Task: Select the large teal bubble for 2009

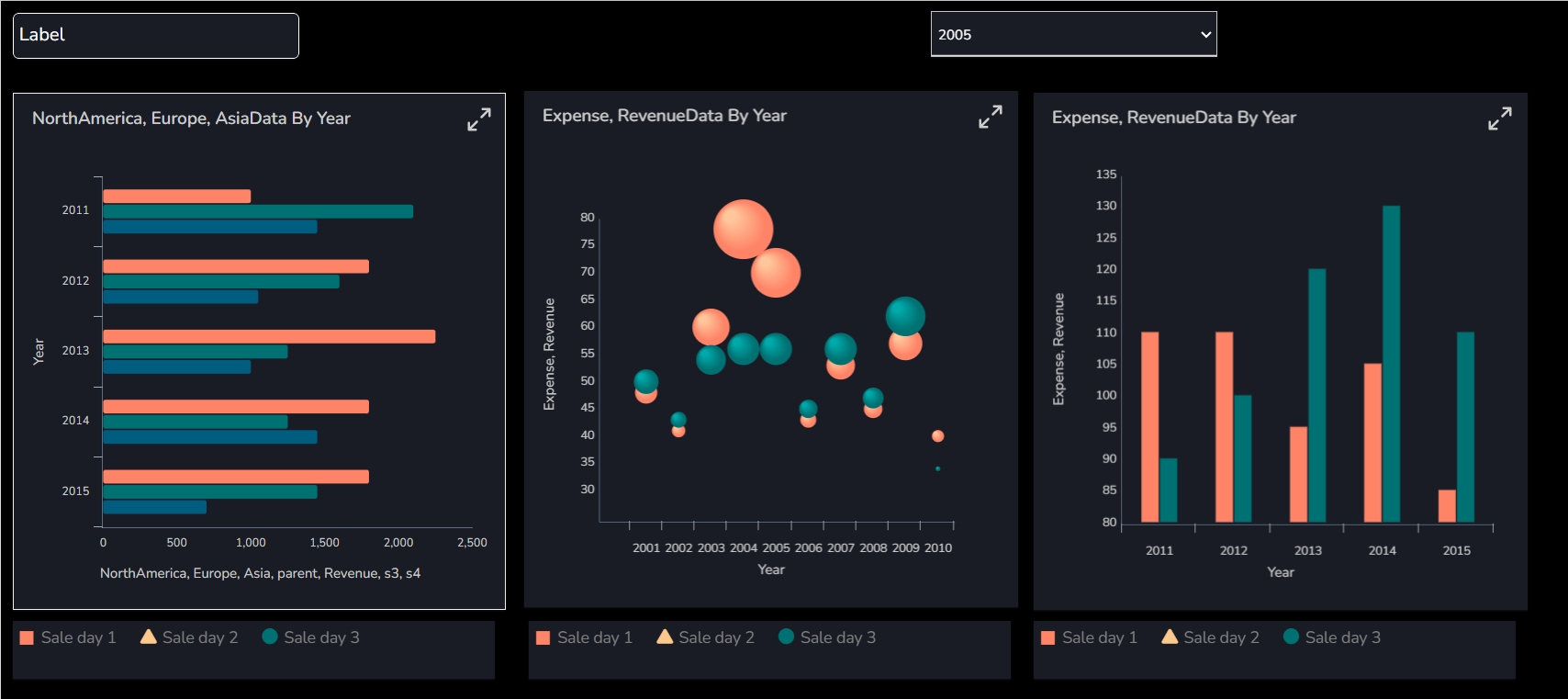Action: [905, 316]
